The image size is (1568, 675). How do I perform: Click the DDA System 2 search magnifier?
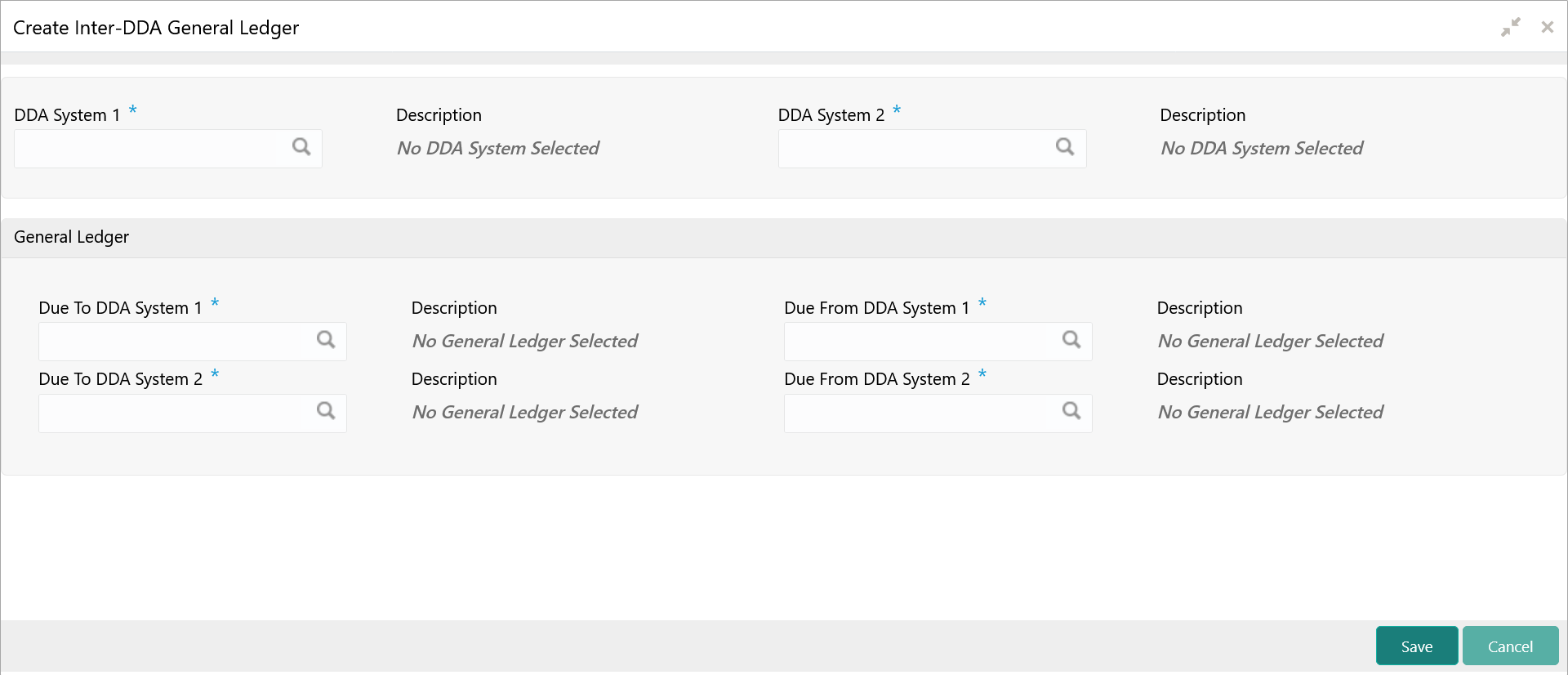tap(1065, 147)
